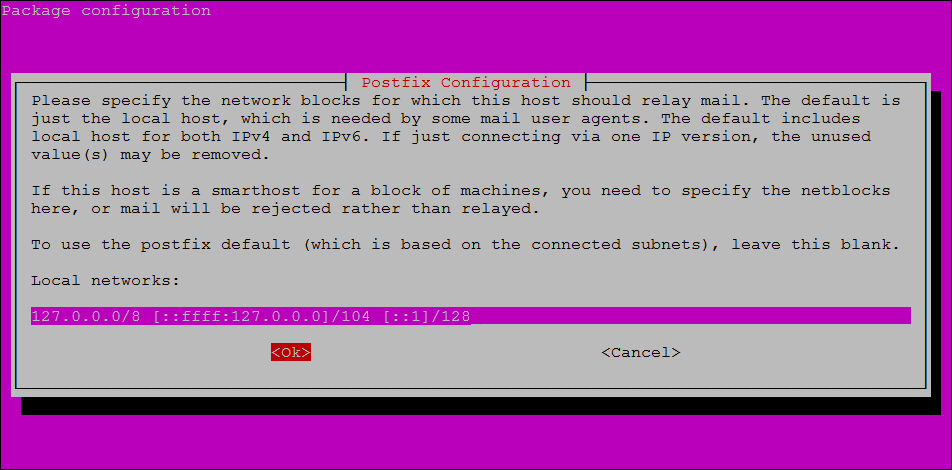
Task: Click the Local networks: label
Action: [106, 281]
